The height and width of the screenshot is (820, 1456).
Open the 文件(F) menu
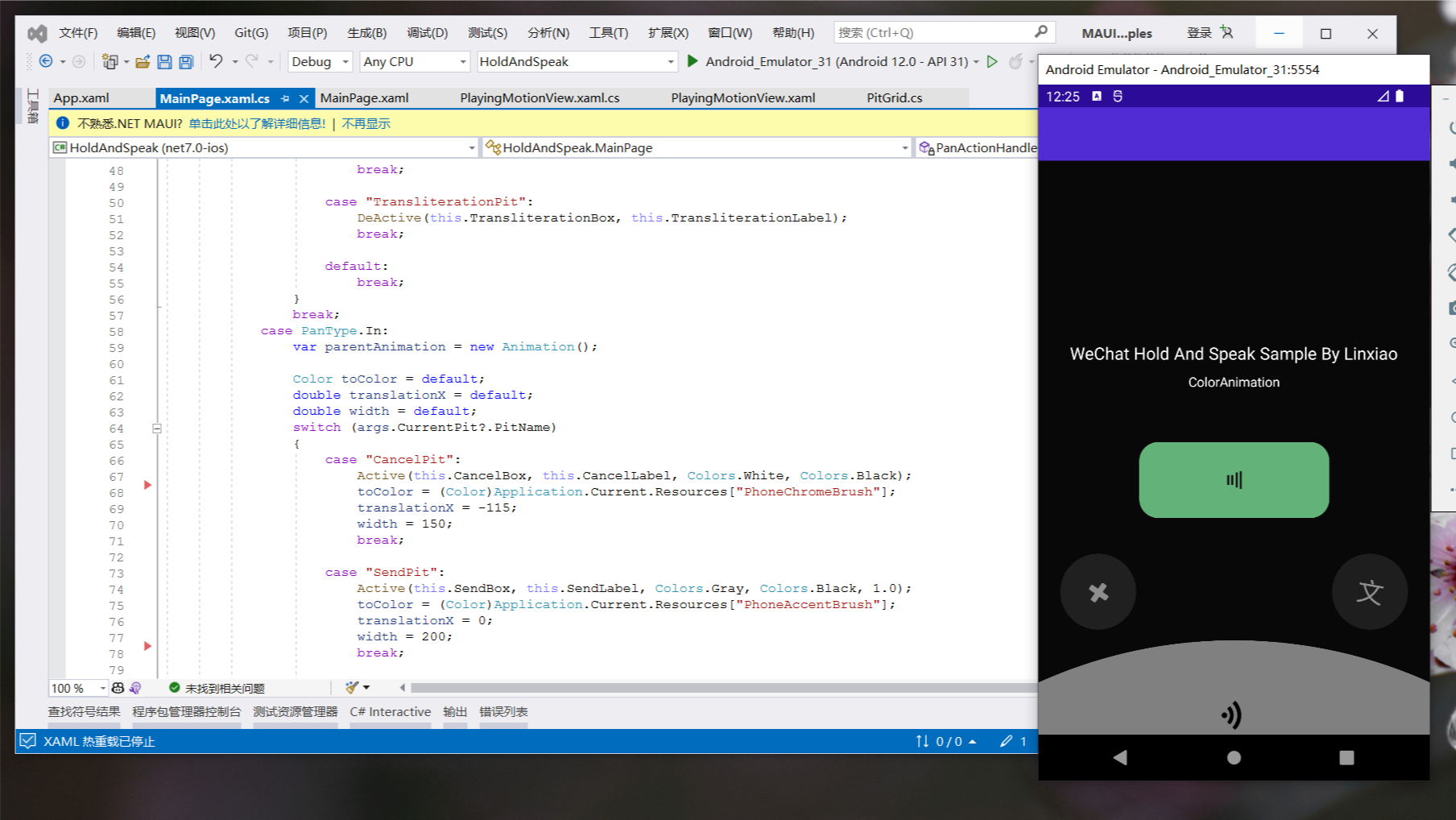pyautogui.click(x=78, y=32)
